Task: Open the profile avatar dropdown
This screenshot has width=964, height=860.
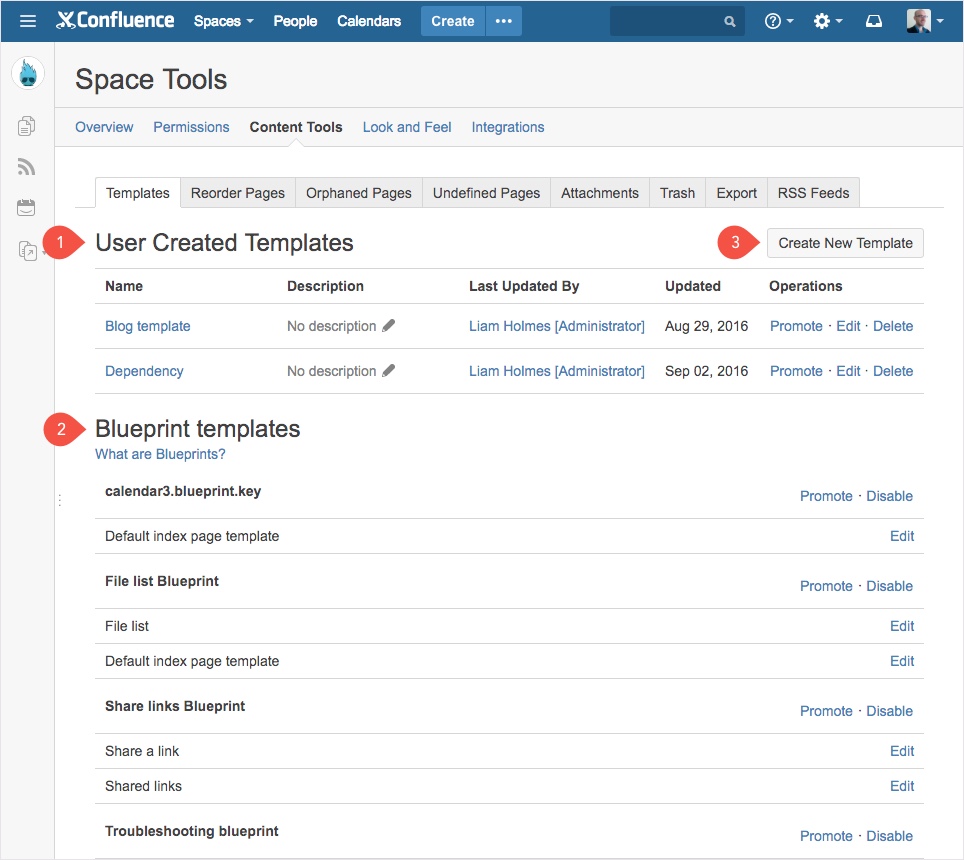Action: [922, 20]
